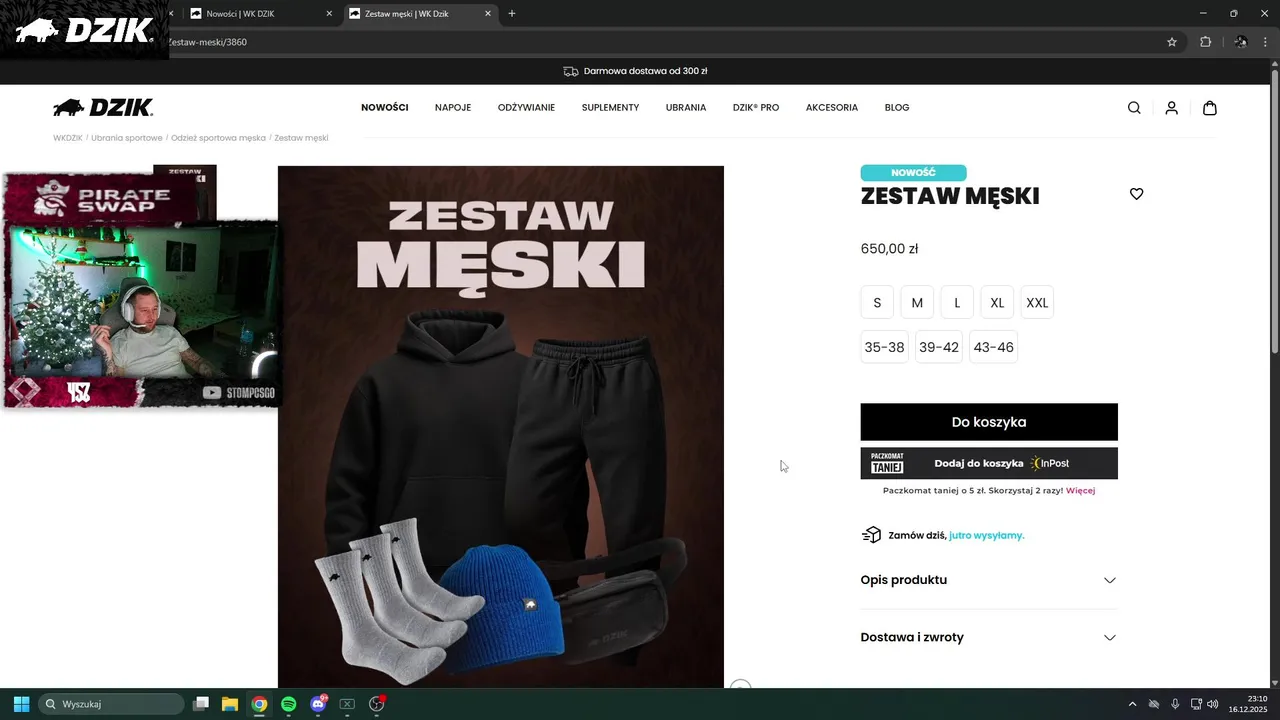Click the Wyszukaj taskbar search field
1280x720 pixels.
(x=111, y=704)
